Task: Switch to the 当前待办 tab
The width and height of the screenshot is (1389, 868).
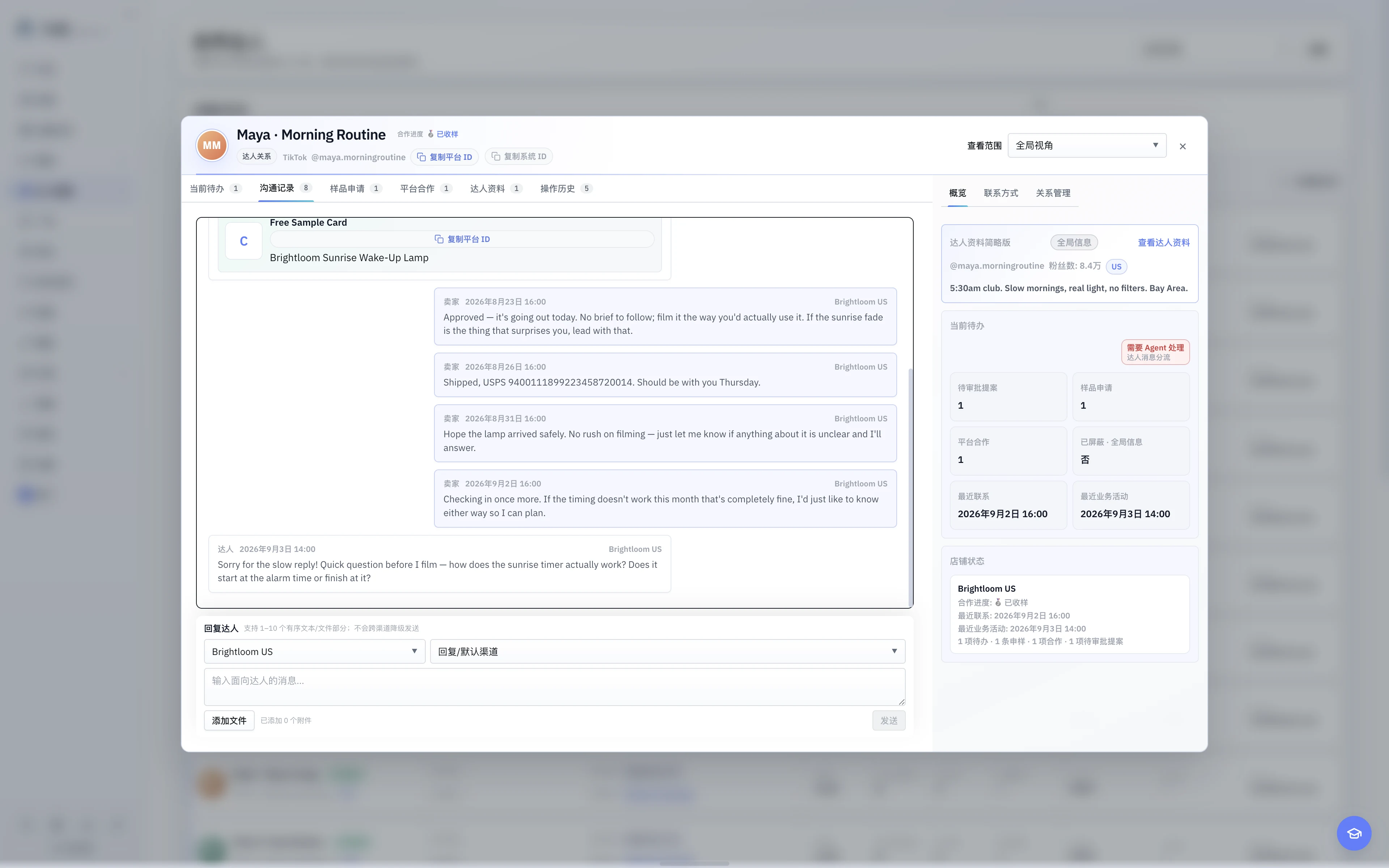Action: (216, 188)
